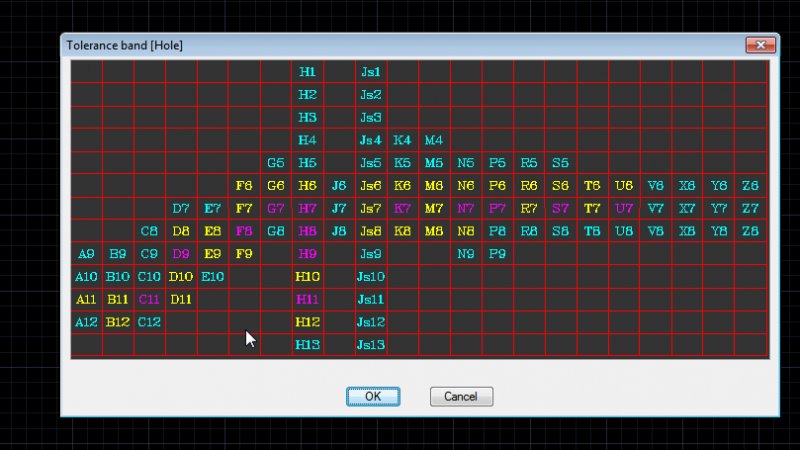Close the Tolerance band dialog
The height and width of the screenshot is (450, 800).
[761, 45]
